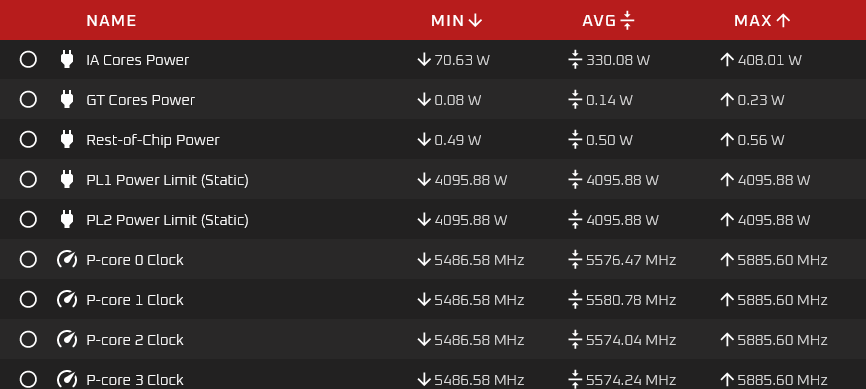Screen dimensions: 866x389
Task: Click the plug icon for PL1 Power Limit
Action: pos(67,179)
